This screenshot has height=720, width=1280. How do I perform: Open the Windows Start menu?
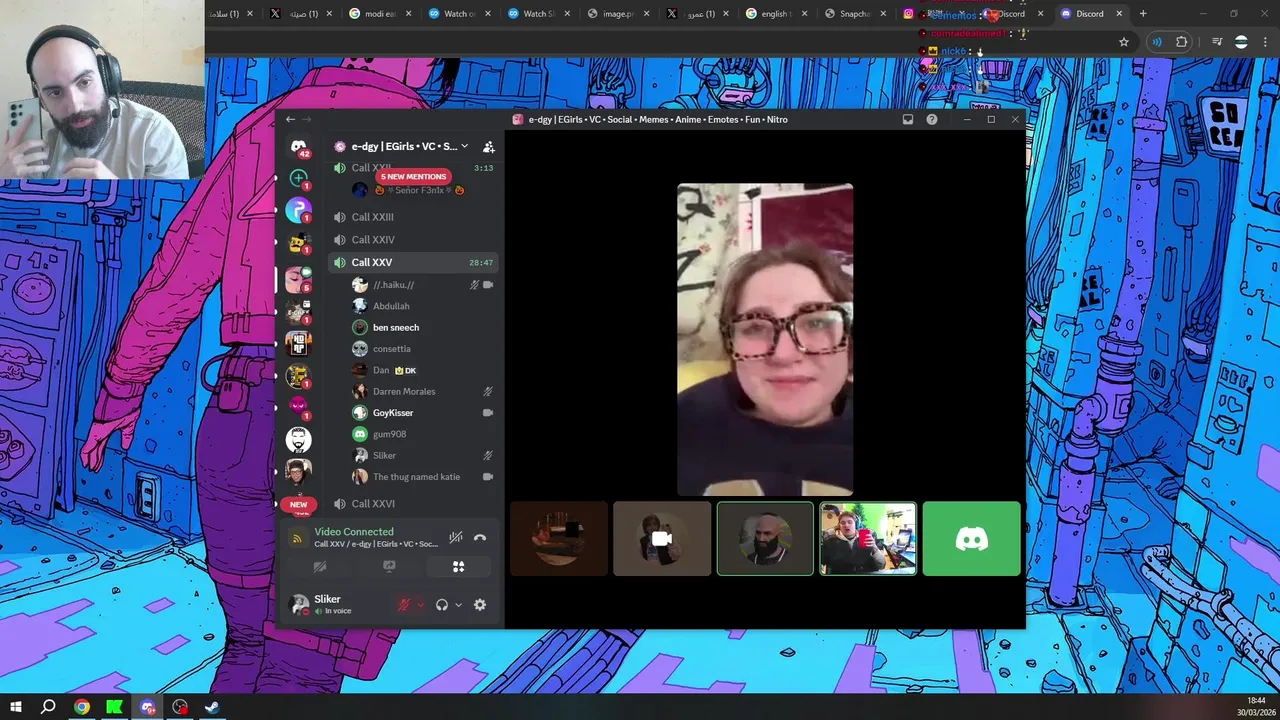[15, 707]
